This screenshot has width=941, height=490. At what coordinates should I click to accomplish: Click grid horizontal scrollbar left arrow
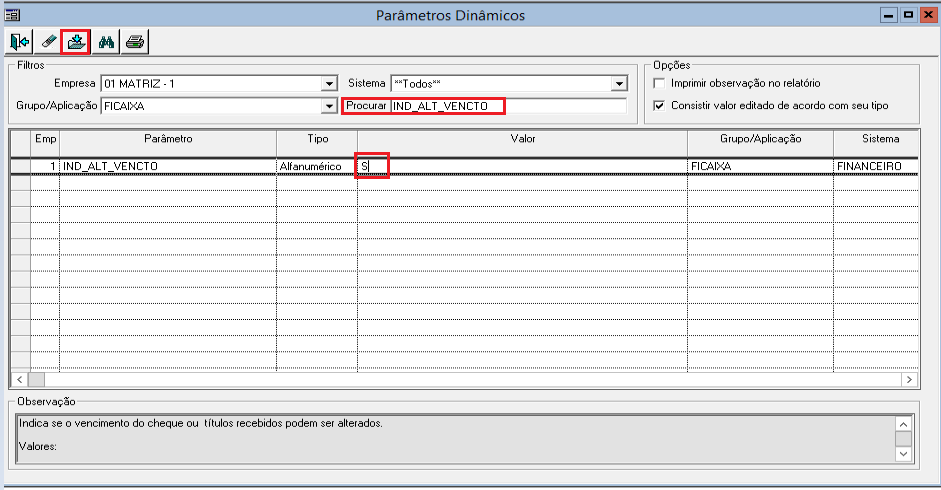point(20,380)
